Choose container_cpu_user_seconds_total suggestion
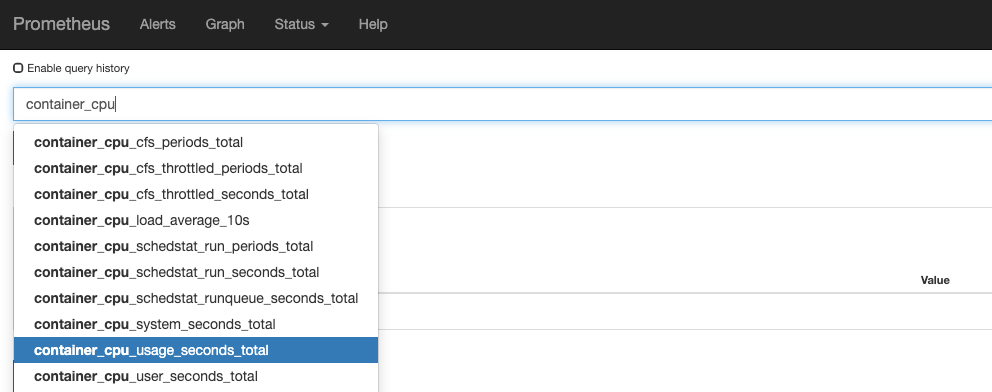Screen dimensions: 992x392 tap(196, 376)
